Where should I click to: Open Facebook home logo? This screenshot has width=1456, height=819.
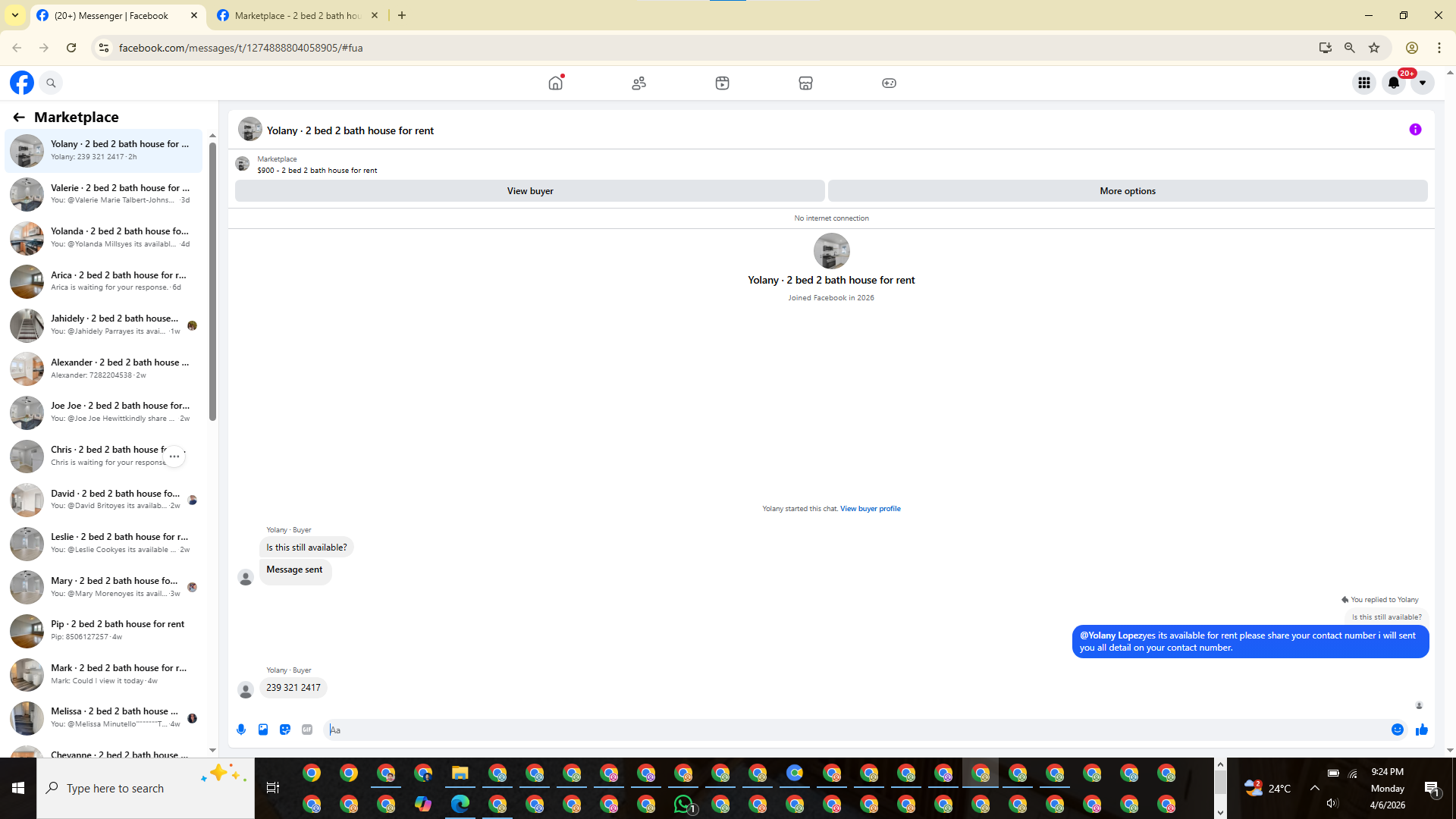(x=22, y=83)
